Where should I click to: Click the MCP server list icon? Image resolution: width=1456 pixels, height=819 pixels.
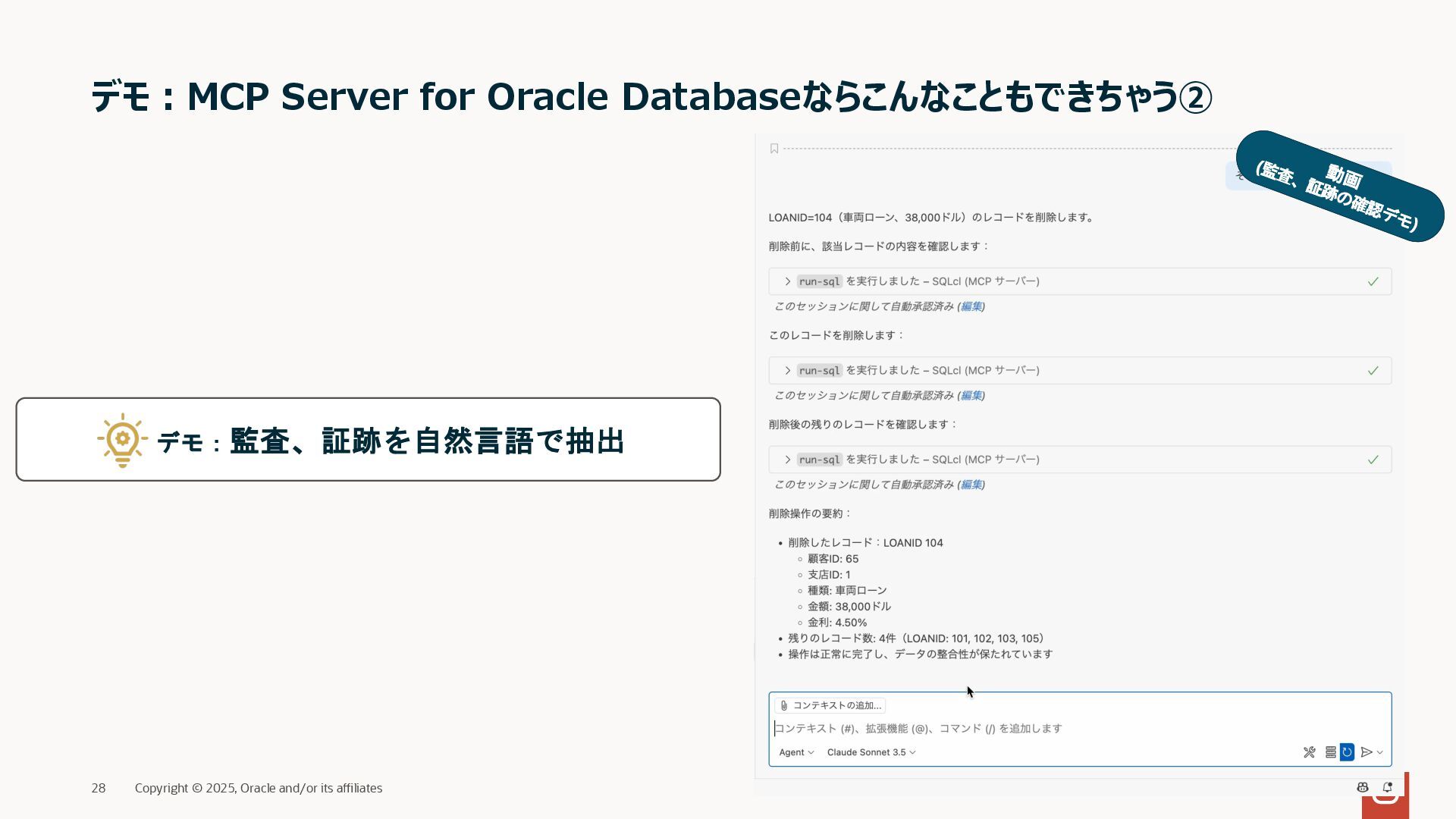point(1330,752)
